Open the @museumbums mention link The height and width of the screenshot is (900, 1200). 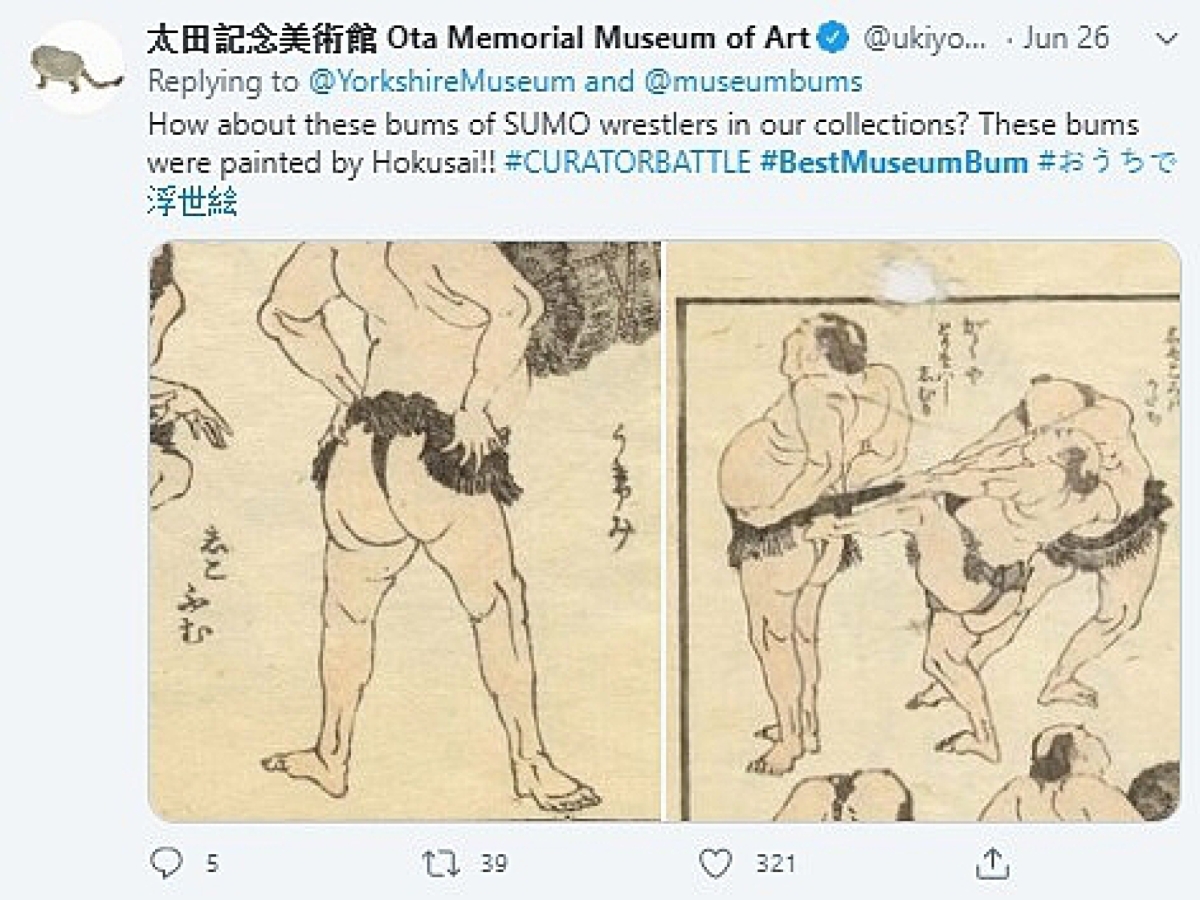[x=753, y=81]
